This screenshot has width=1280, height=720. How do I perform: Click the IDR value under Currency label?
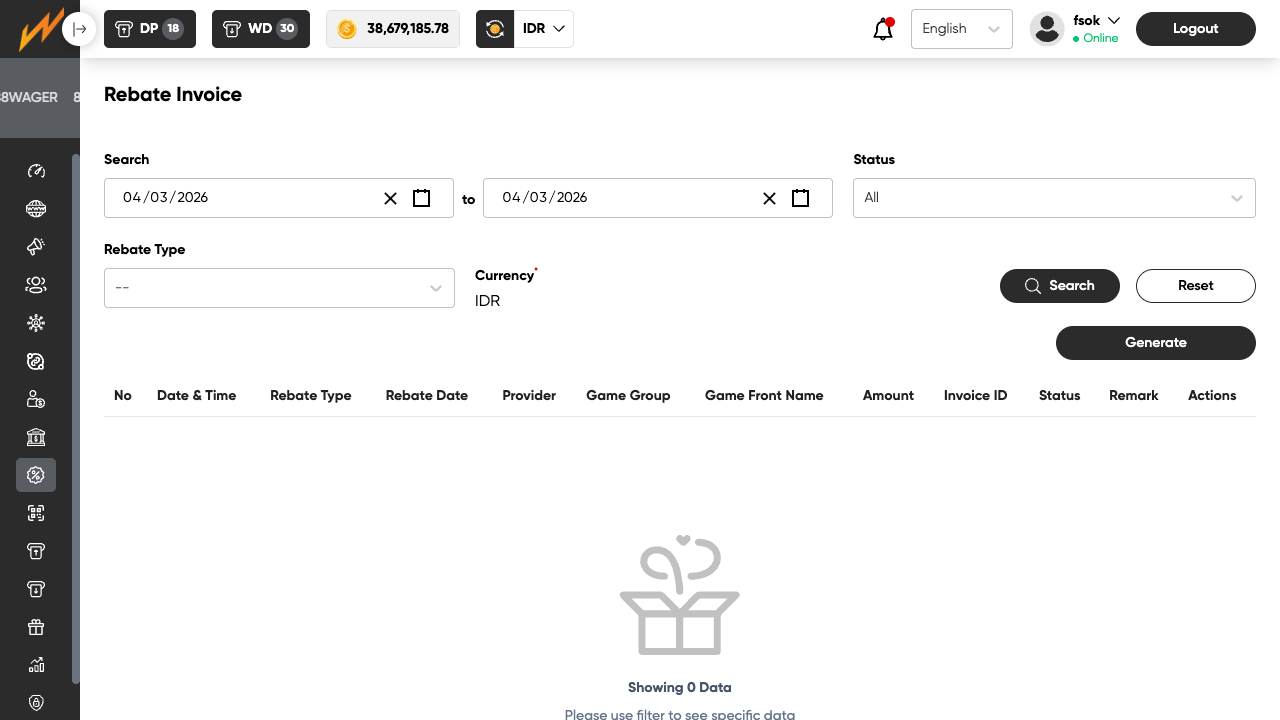(x=488, y=301)
